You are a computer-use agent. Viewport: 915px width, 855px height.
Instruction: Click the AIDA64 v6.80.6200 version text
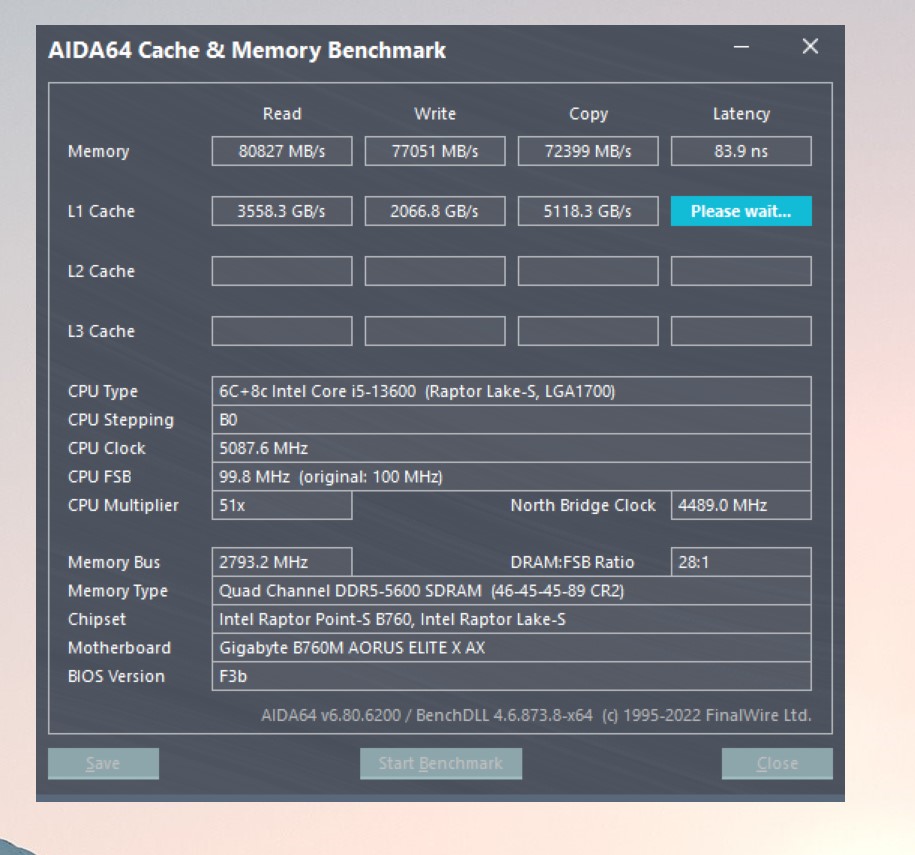(x=536, y=716)
